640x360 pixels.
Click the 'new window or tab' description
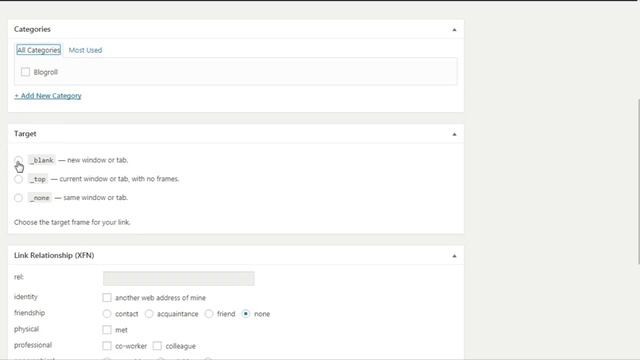pos(98,160)
